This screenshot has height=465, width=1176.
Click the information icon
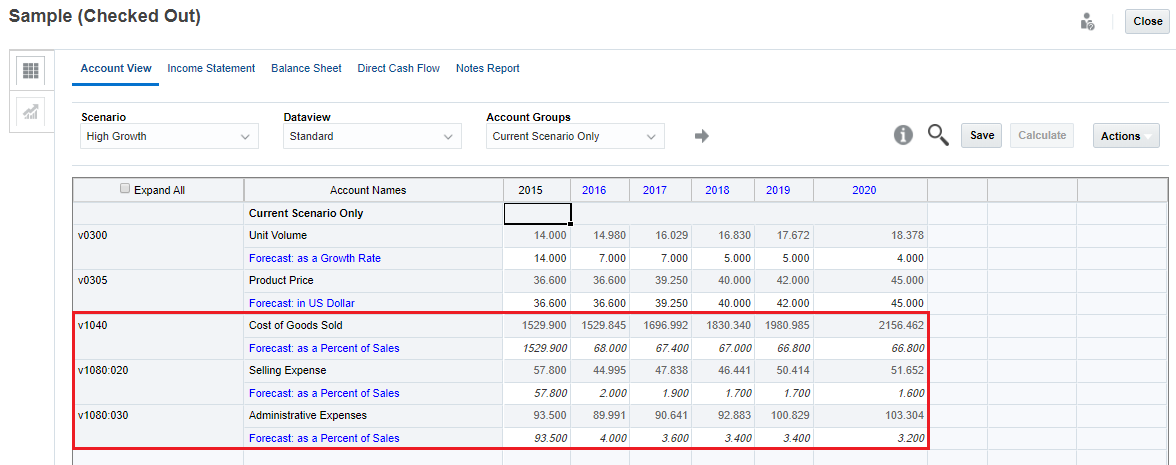click(x=903, y=136)
